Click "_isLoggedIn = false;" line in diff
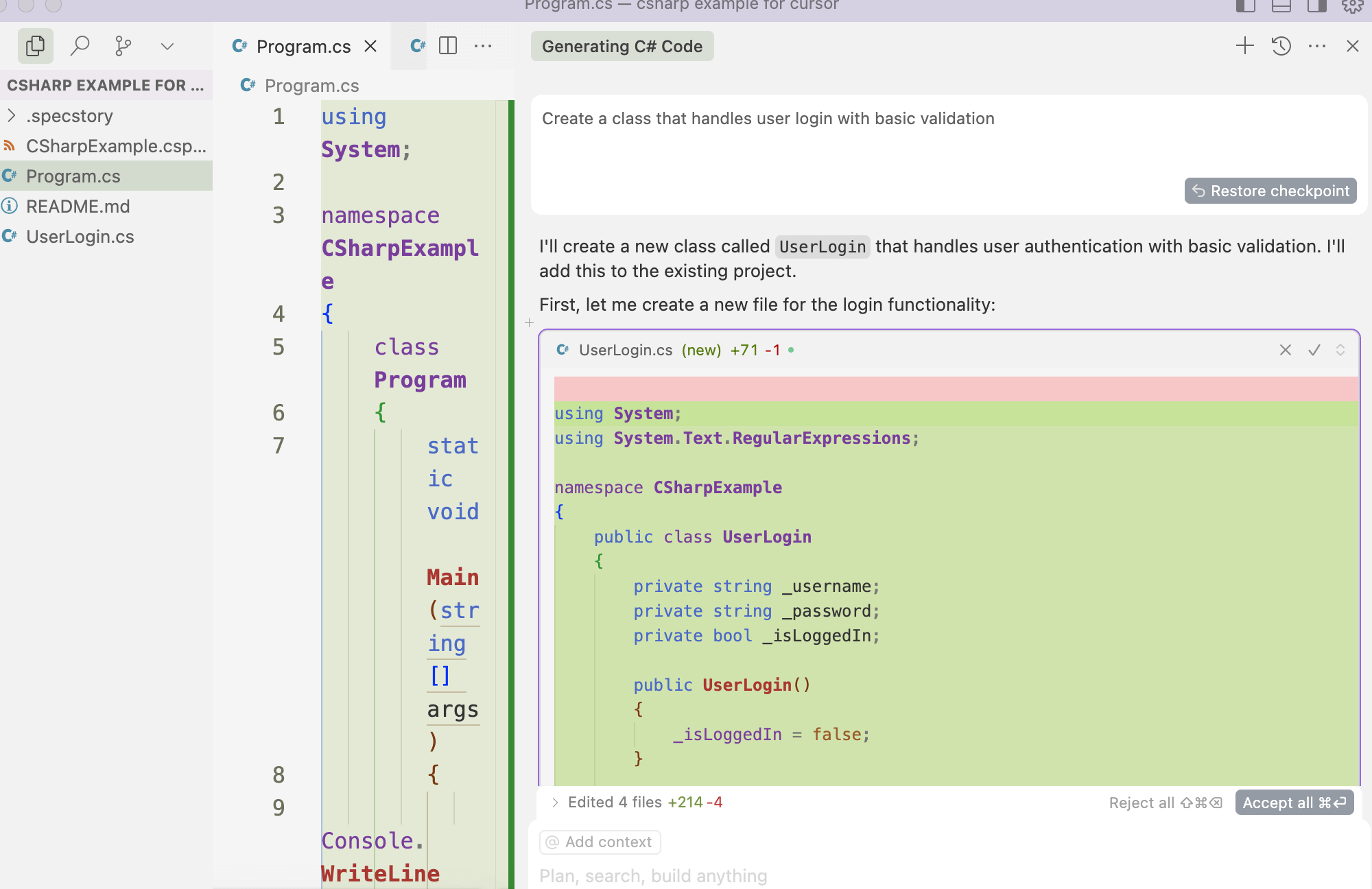The image size is (1372, 889). click(771, 734)
